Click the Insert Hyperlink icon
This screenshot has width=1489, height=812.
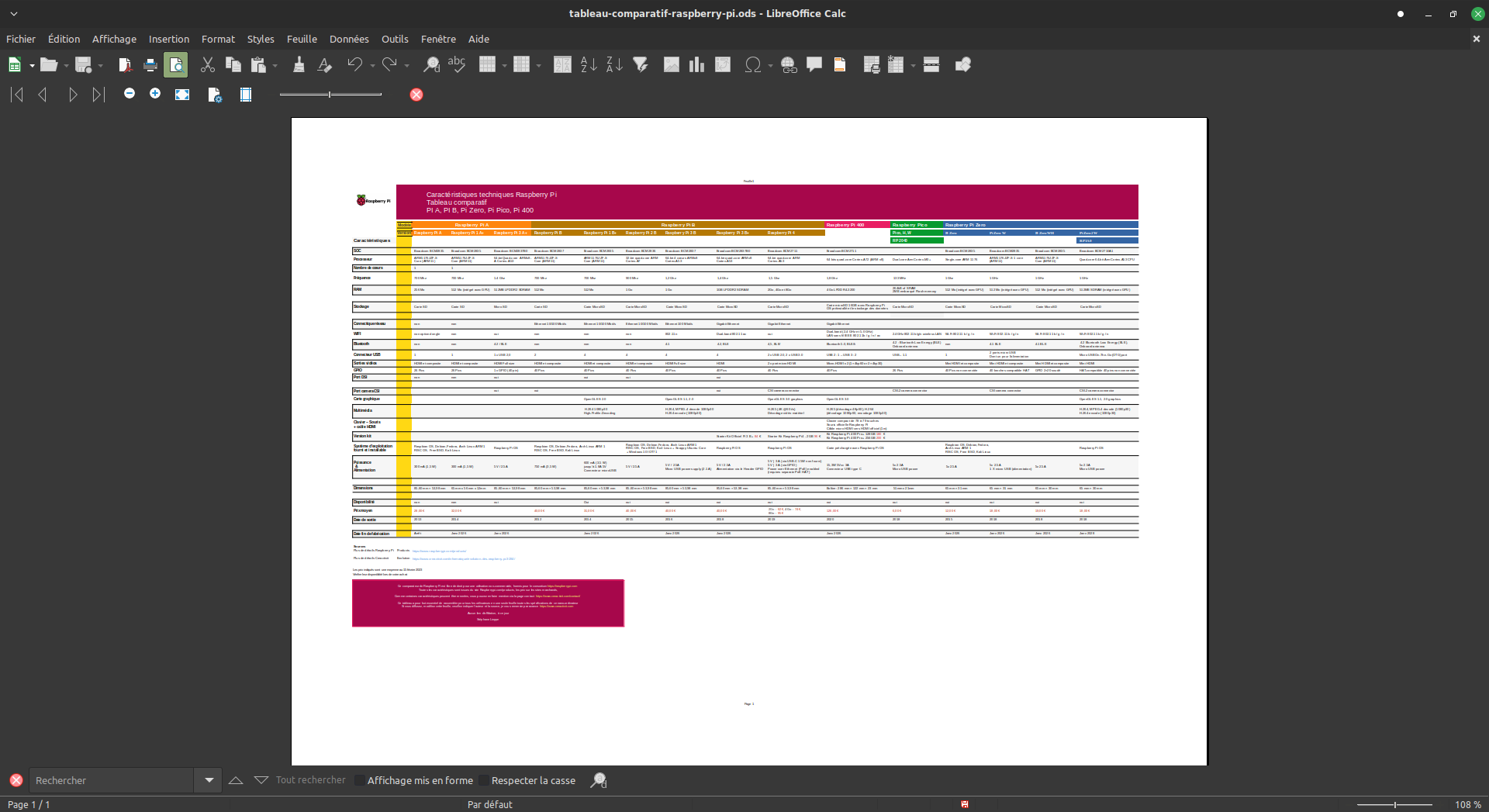[789, 65]
